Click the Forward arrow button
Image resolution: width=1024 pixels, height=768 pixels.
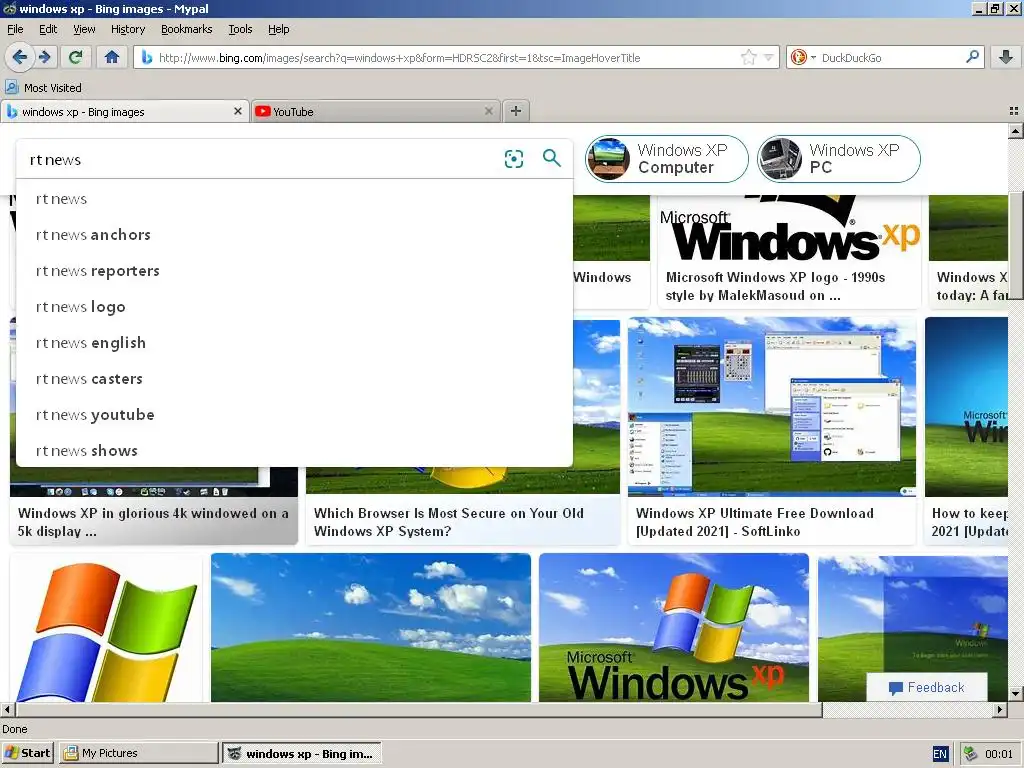45,57
